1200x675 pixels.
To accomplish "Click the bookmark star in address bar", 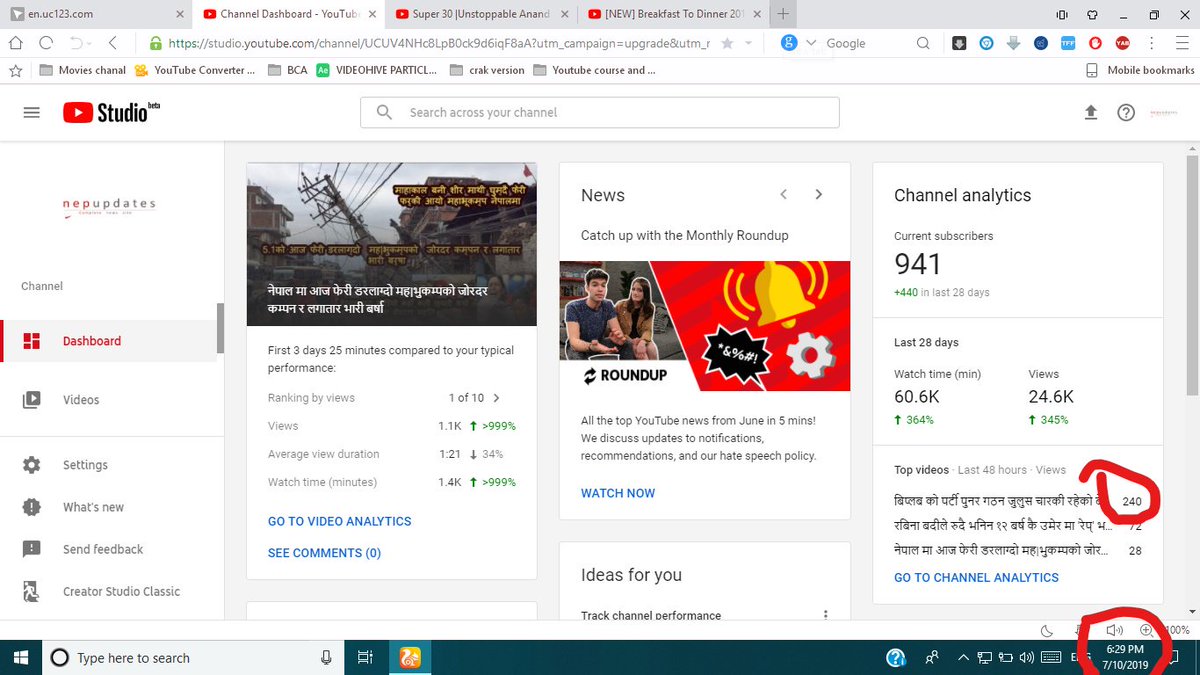I will pos(727,43).
